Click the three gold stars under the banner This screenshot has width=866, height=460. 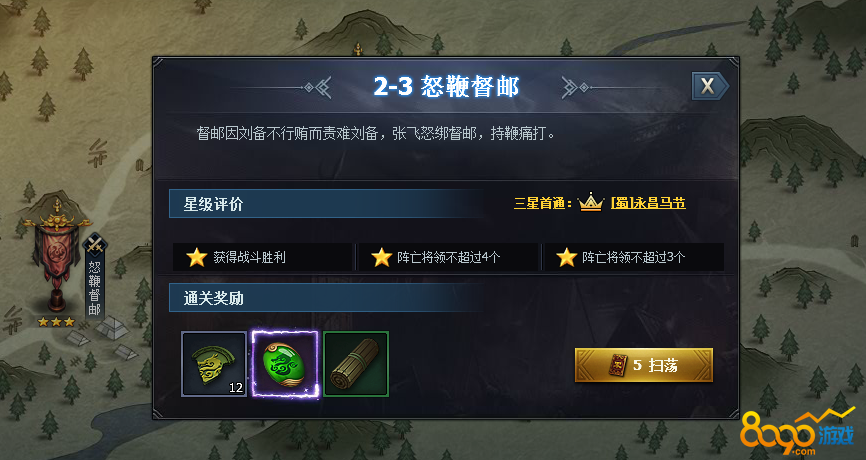pyautogui.click(x=56, y=322)
